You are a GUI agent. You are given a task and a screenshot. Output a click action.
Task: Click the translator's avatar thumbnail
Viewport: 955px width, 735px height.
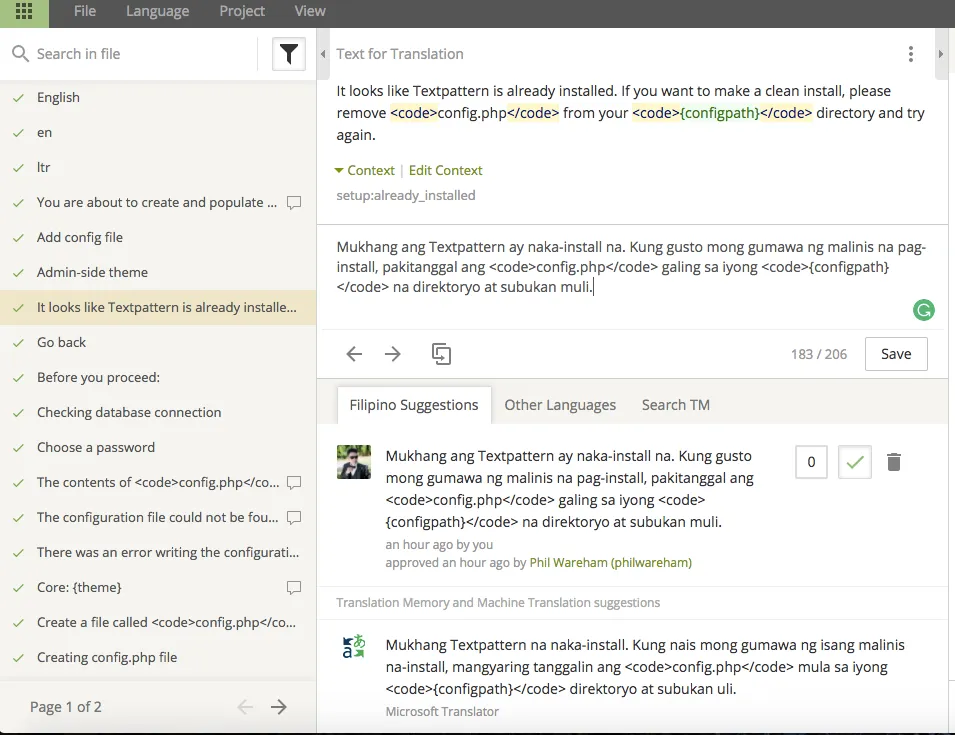(x=354, y=462)
